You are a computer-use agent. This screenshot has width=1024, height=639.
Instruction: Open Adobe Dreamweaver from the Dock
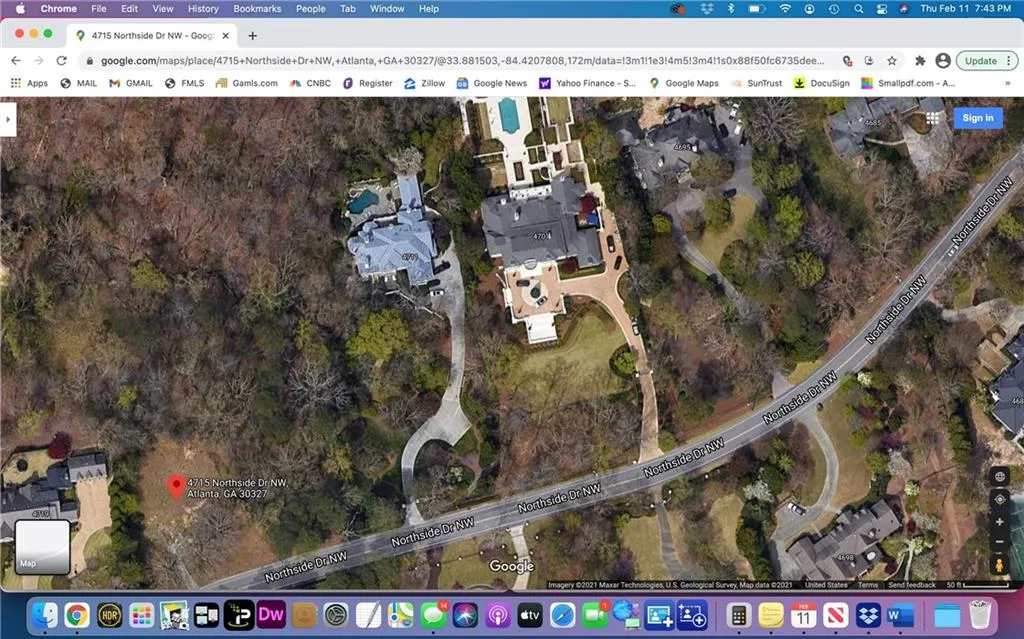(x=271, y=615)
